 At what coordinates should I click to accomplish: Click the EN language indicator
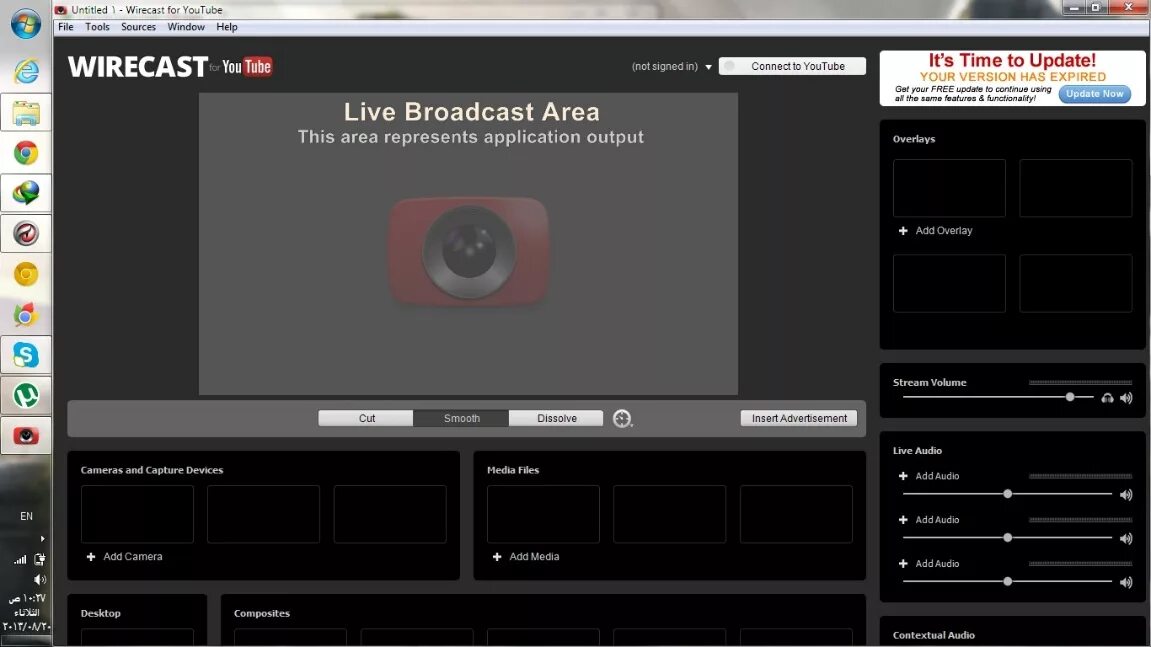tap(26, 516)
